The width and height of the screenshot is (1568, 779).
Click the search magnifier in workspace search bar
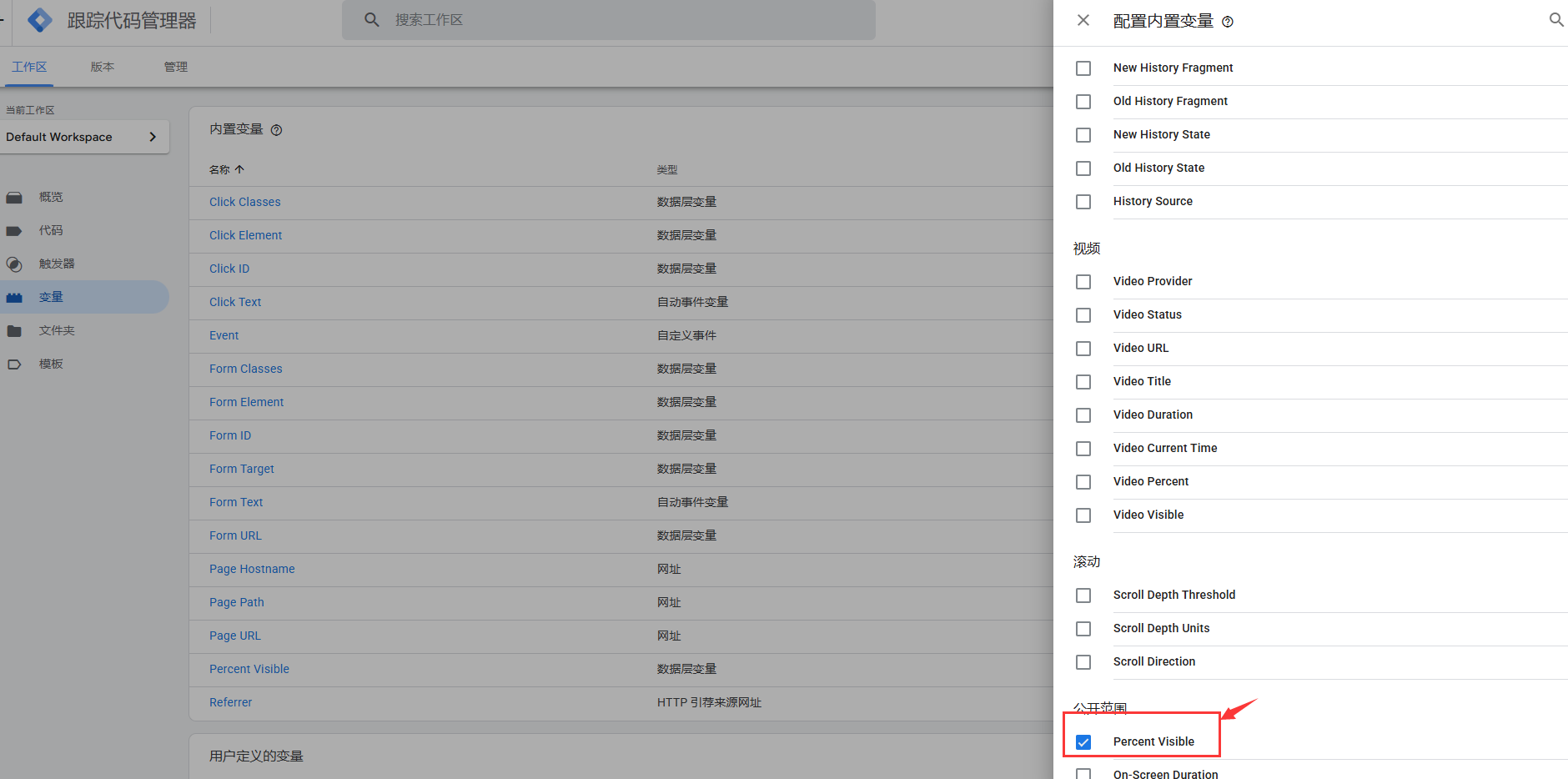[372, 19]
